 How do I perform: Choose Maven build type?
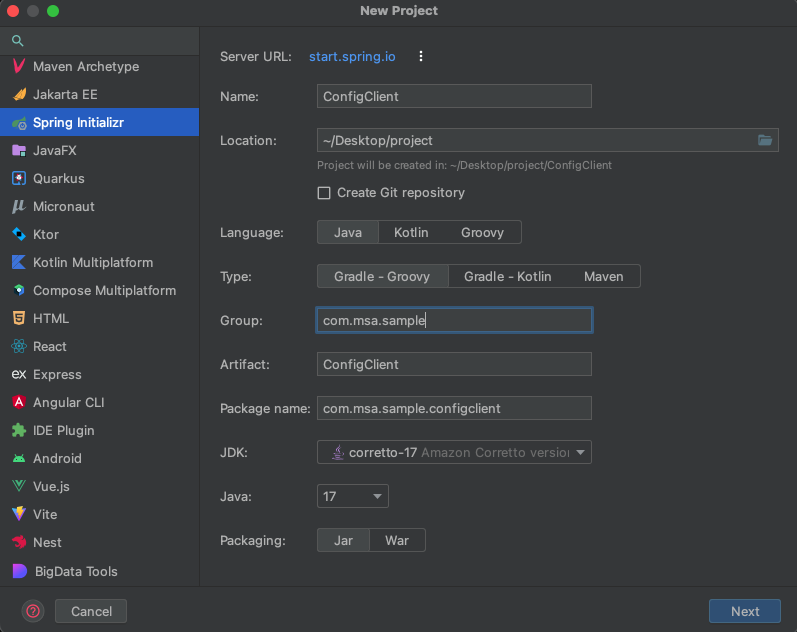(x=603, y=277)
